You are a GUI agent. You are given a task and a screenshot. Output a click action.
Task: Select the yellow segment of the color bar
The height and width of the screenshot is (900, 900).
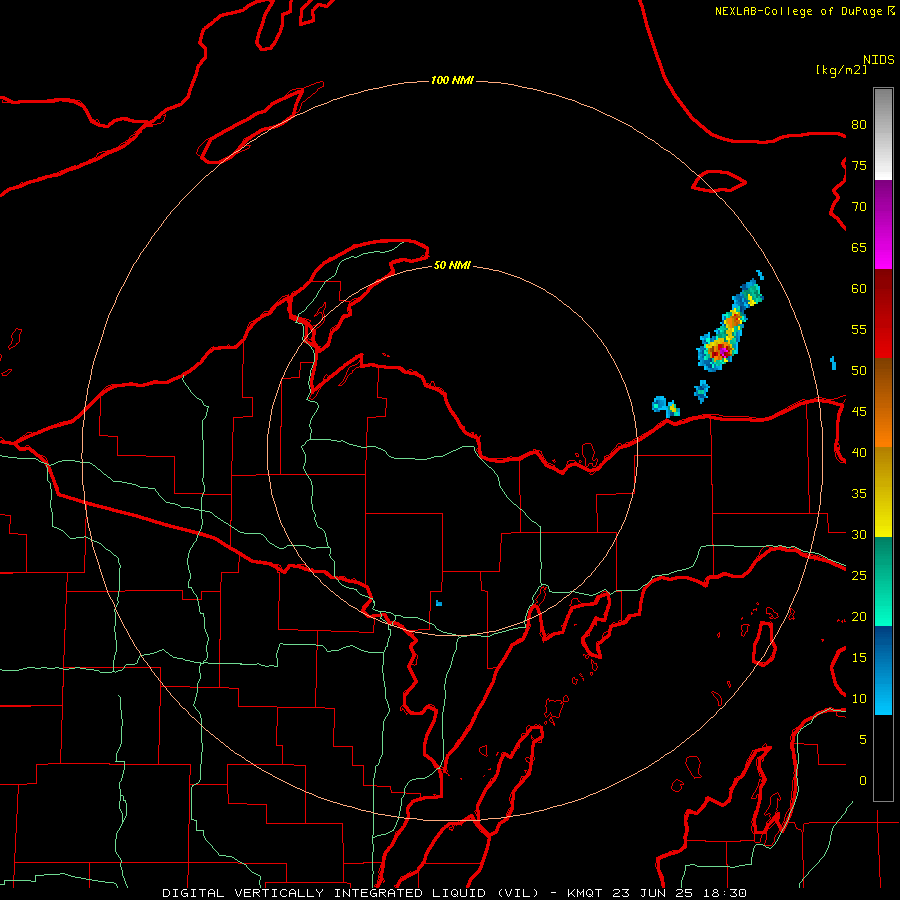(883, 492)
